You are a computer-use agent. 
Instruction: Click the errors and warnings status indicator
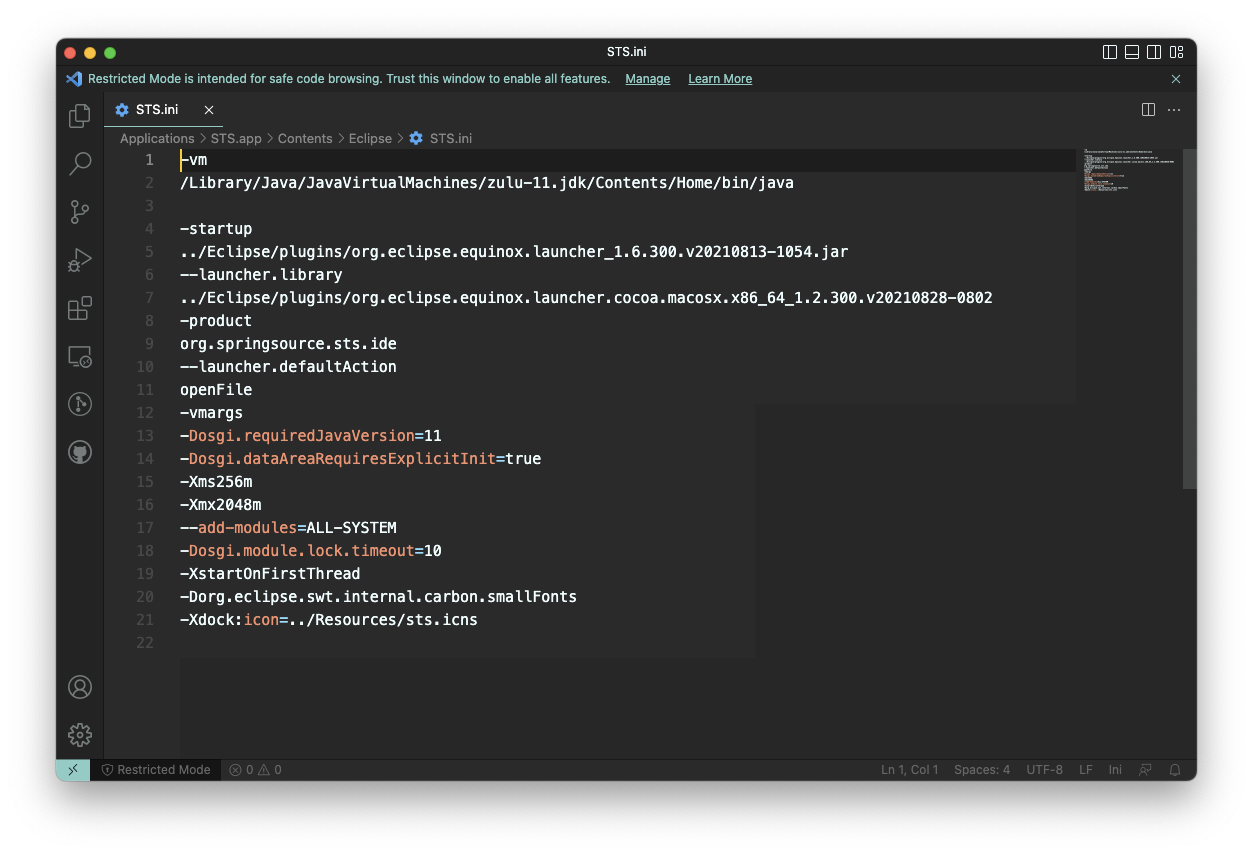(x=255, y=770)
